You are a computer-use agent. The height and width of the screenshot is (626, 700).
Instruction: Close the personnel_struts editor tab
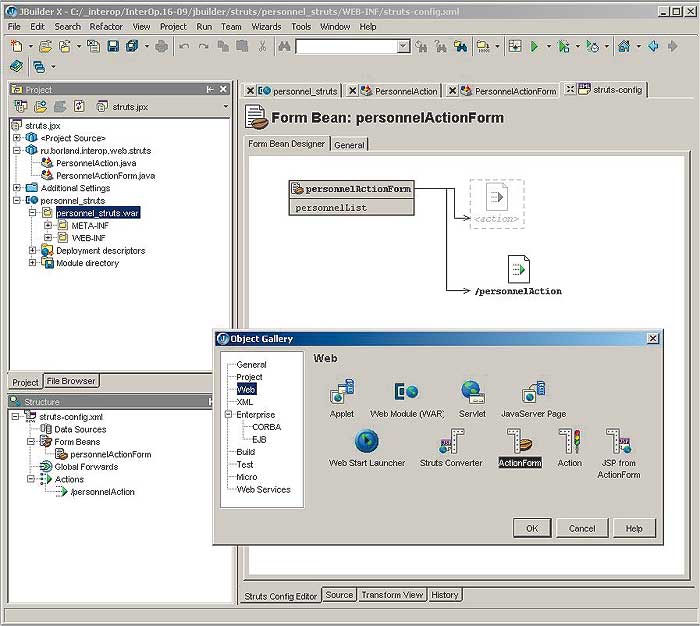(250, 91)
